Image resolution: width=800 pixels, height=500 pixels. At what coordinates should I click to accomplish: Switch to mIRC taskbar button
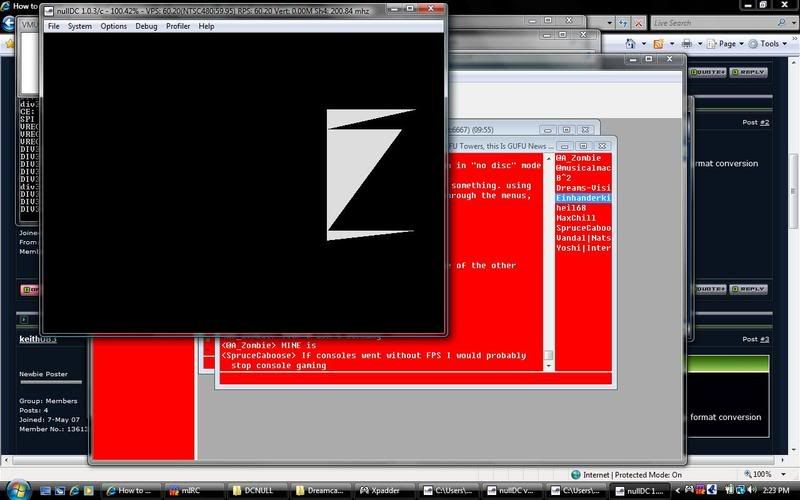point(193,491)
